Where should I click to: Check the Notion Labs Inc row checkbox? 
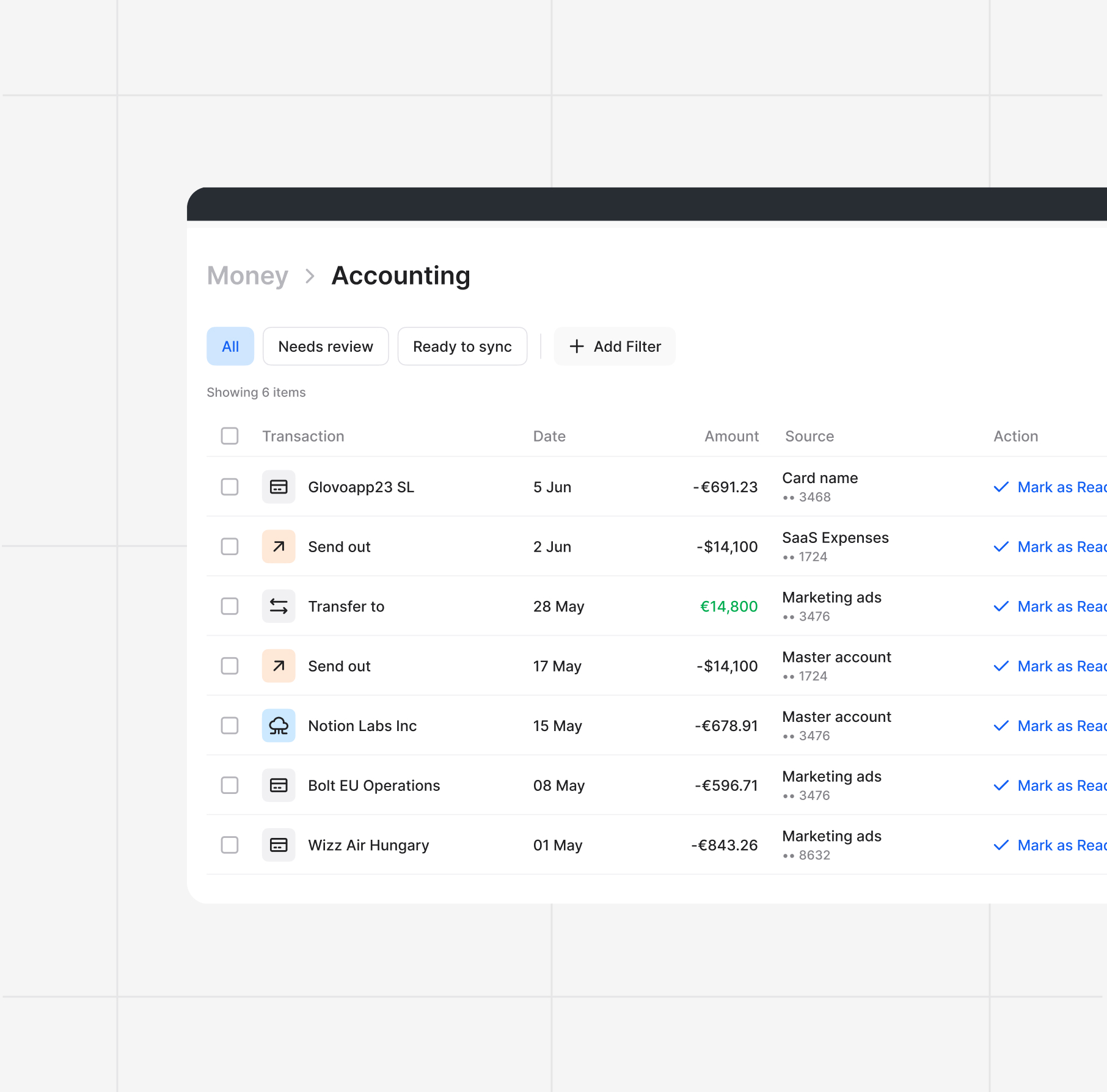(230, 726)
